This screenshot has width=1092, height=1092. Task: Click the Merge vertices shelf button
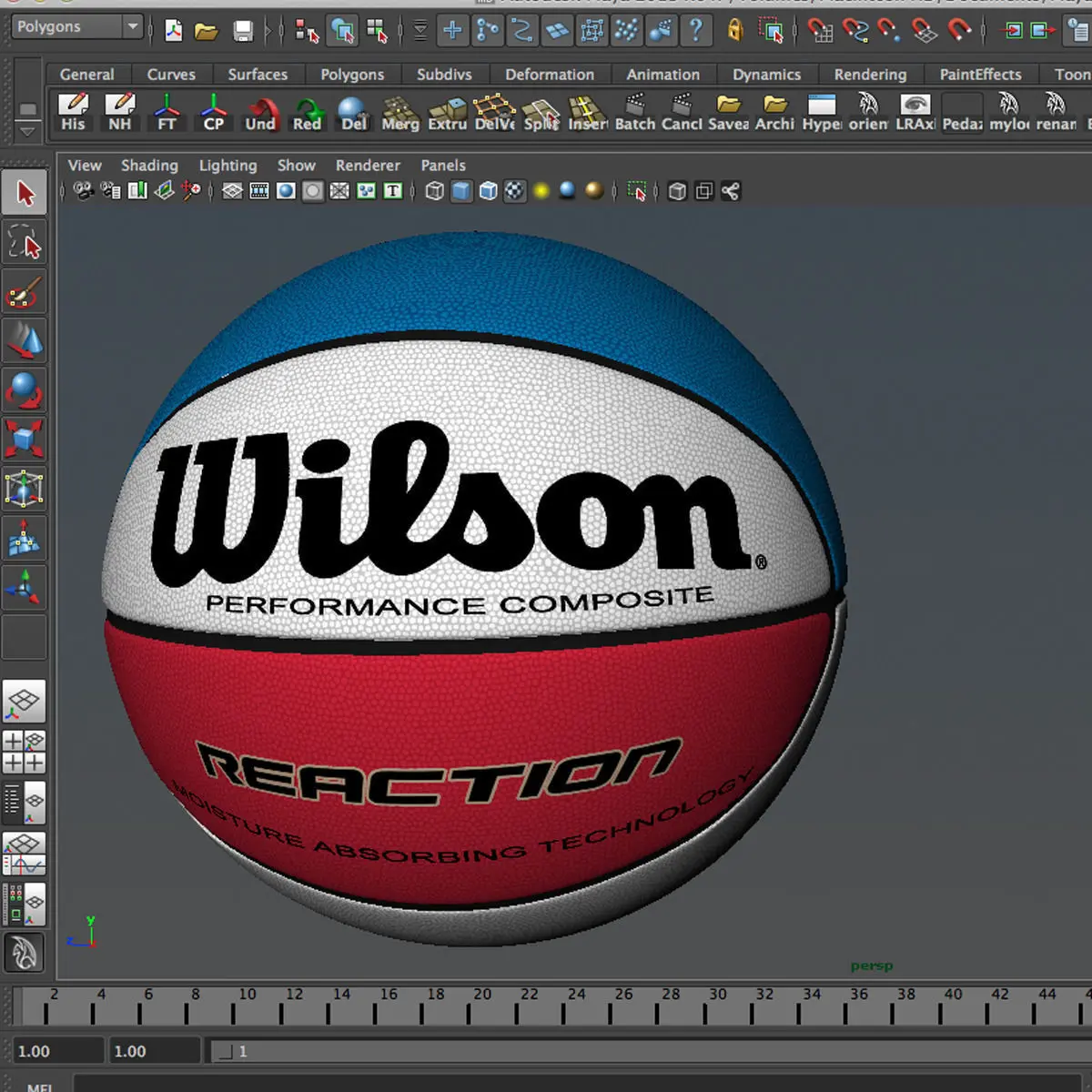pyautogui.click(x=399, y=112)
